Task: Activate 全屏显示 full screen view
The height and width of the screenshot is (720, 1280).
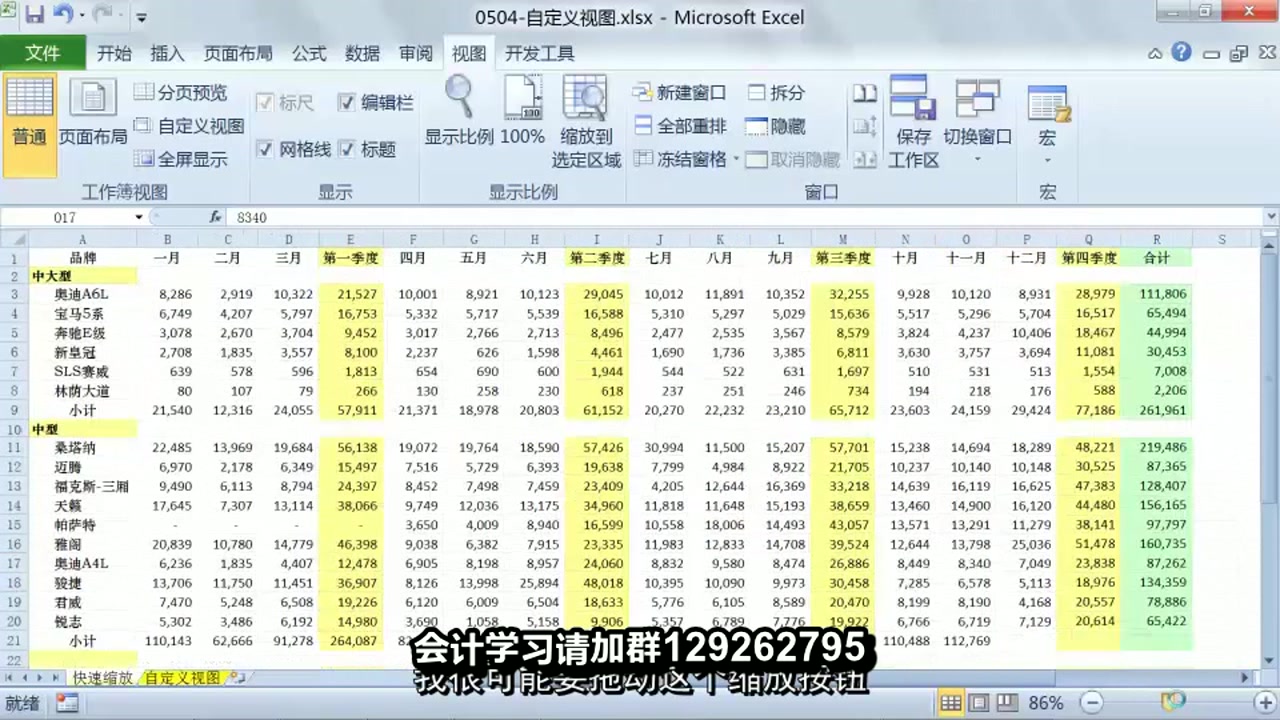Action: [181, 159]
